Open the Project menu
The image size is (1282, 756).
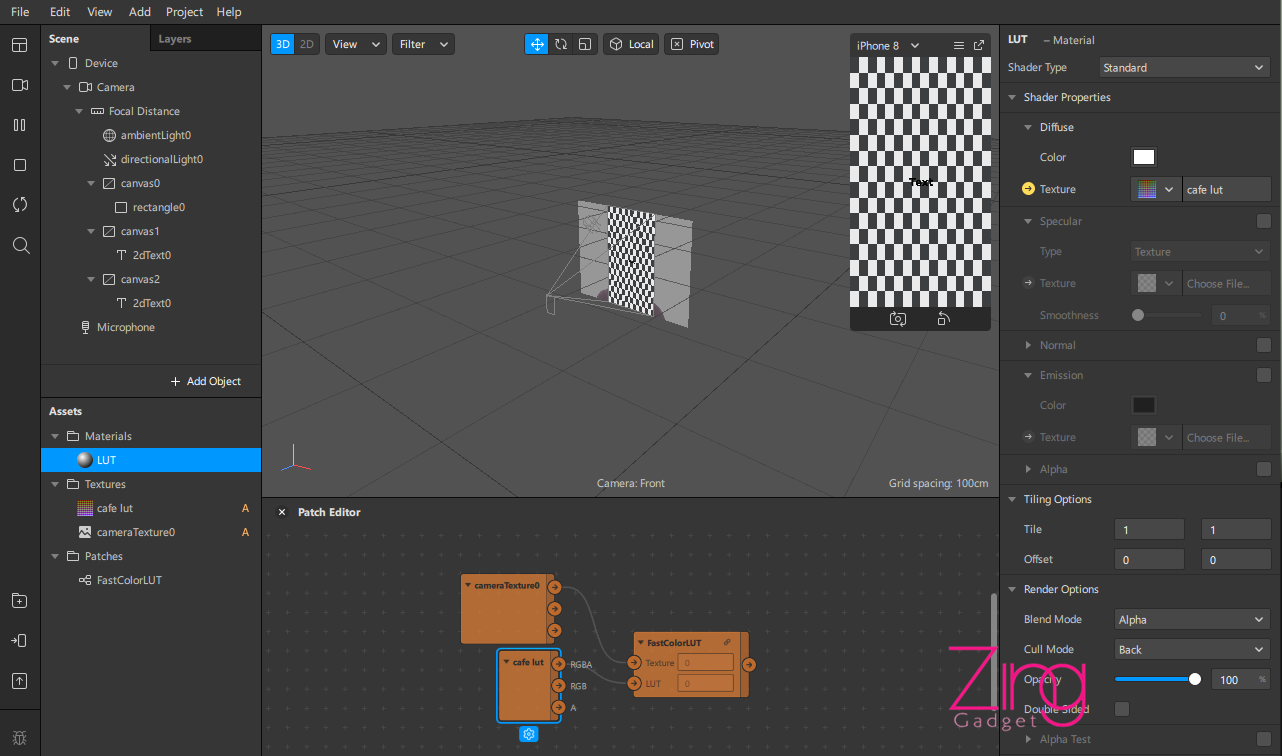tap(184, 12)
